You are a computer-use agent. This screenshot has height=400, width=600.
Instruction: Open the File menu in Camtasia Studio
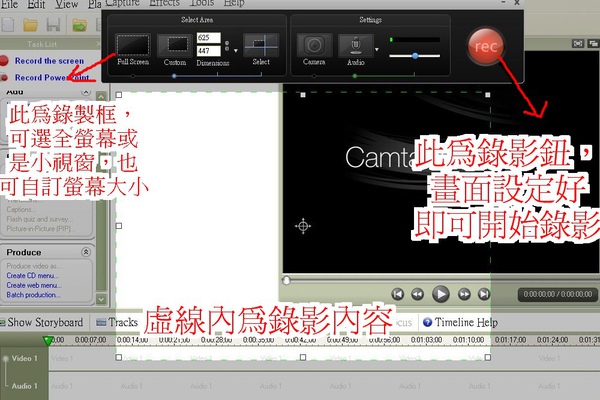[9, 4]
